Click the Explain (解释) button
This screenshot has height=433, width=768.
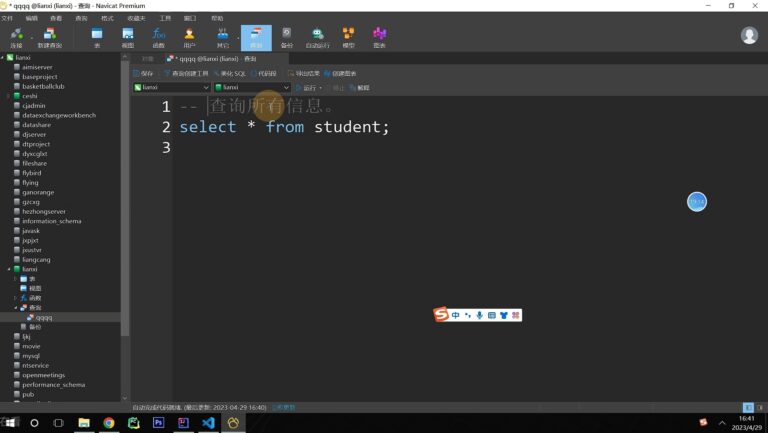pyautogui.click(x=360, y=88)
